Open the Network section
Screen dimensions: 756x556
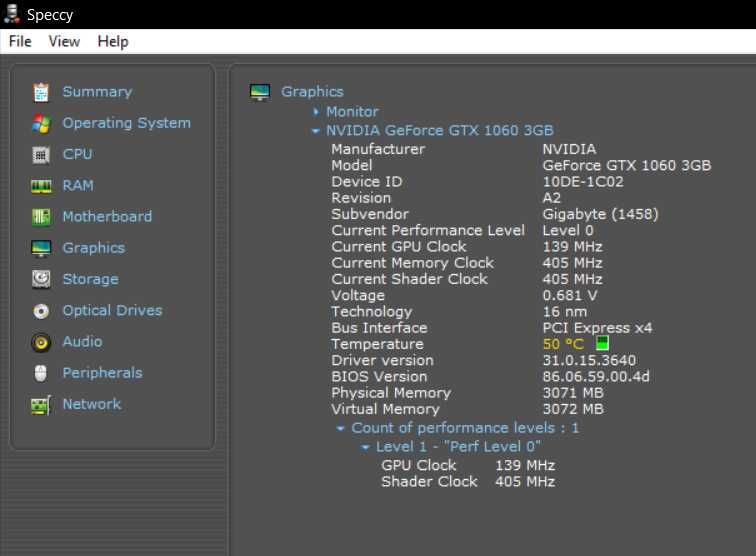point(92,404)
